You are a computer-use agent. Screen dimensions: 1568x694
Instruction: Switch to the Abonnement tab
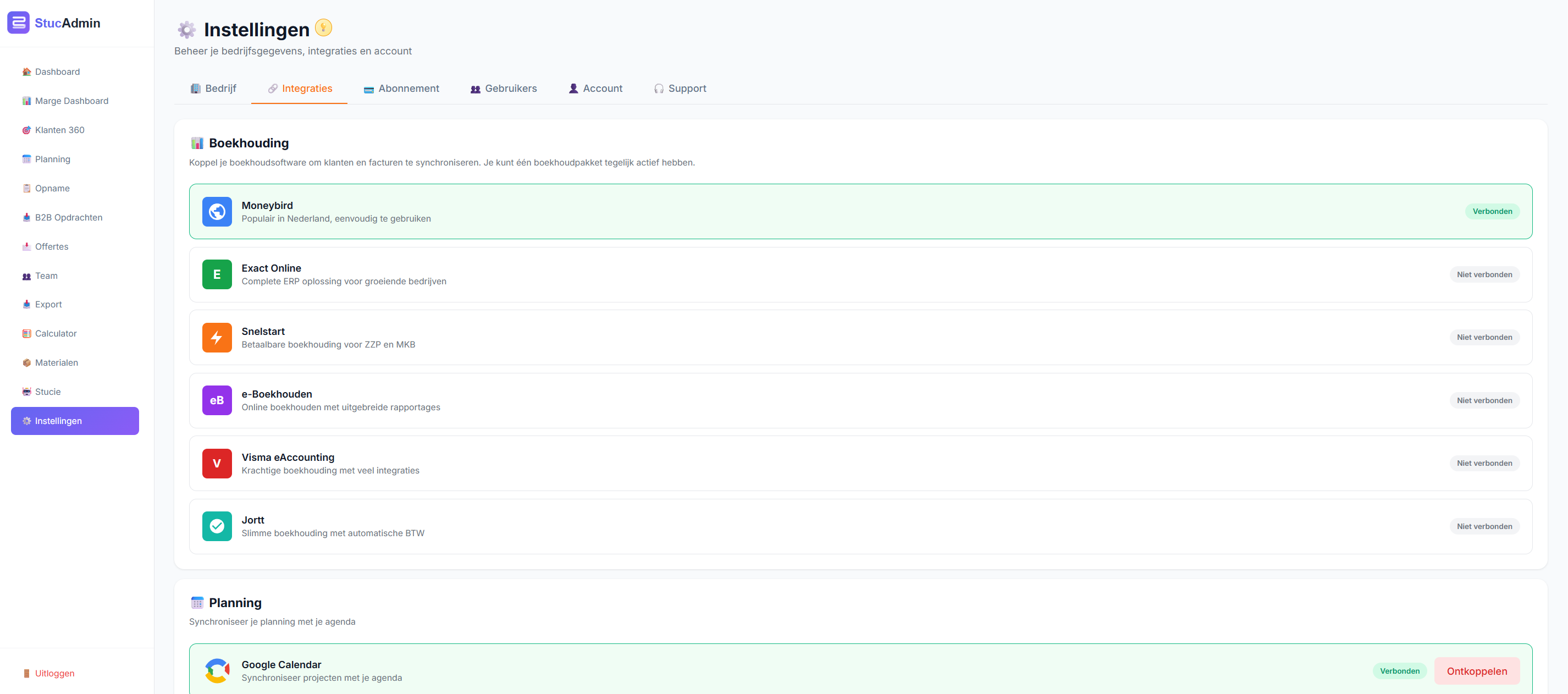tap(401, 89)
